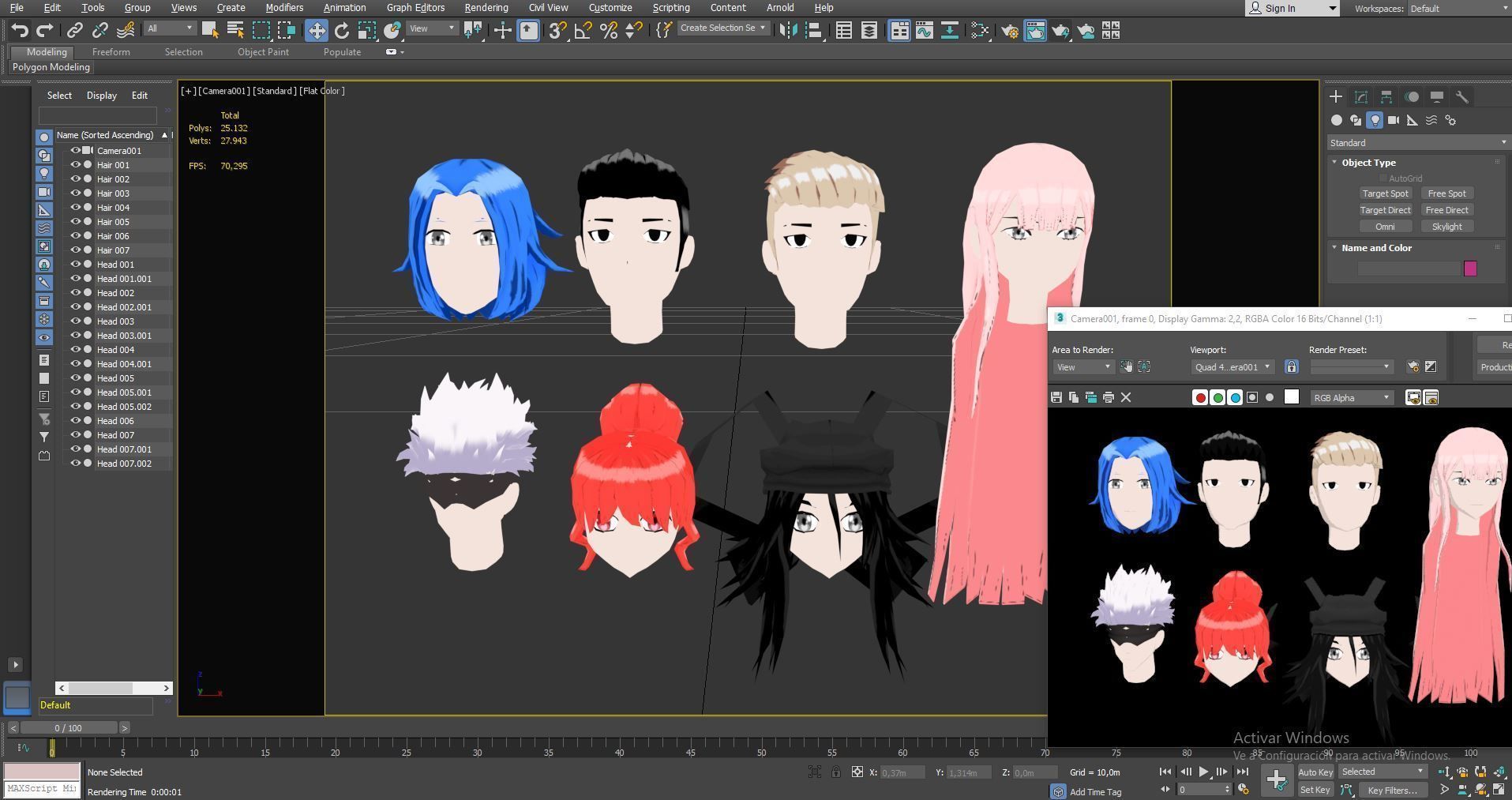
Task: Toggle visibility eye of Head 007.002
Action: click(x=77, y=464)
